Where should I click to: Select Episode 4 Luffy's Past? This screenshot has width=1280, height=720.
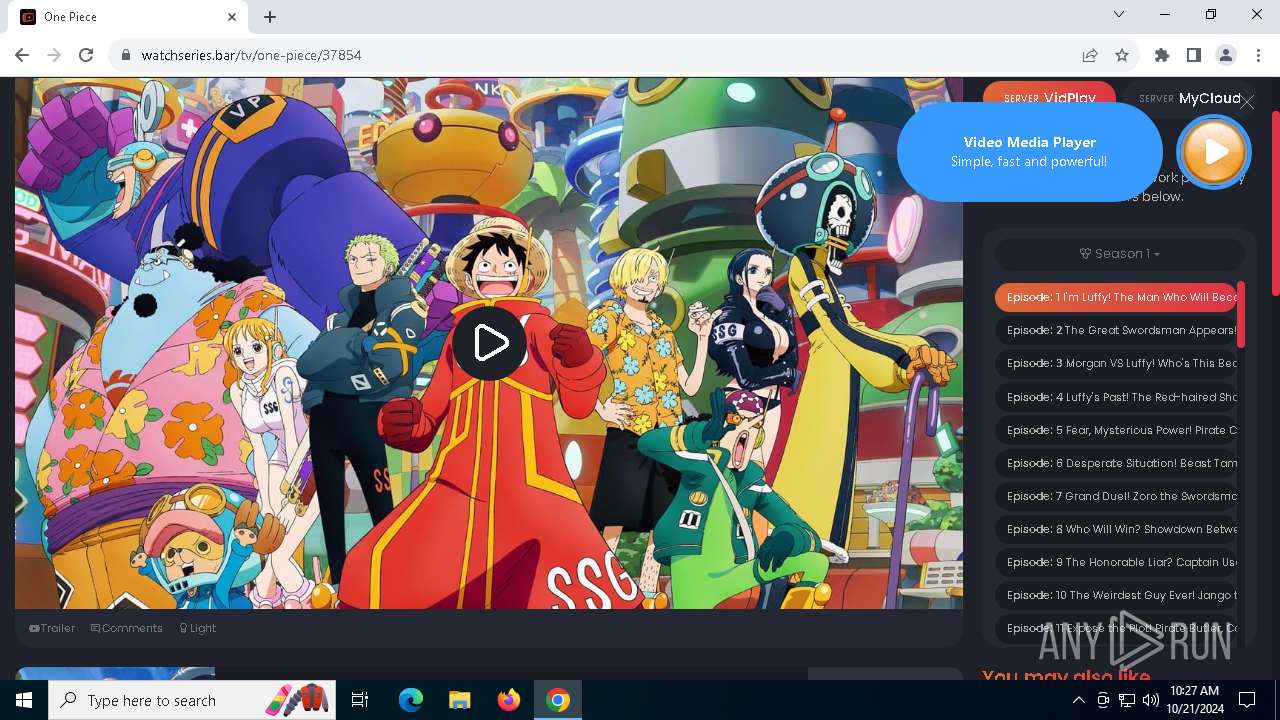point(1116,397)
